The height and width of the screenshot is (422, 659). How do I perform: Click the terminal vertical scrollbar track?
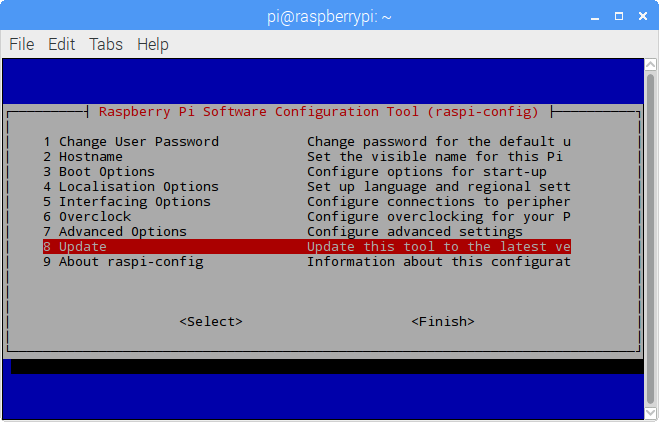651,239
